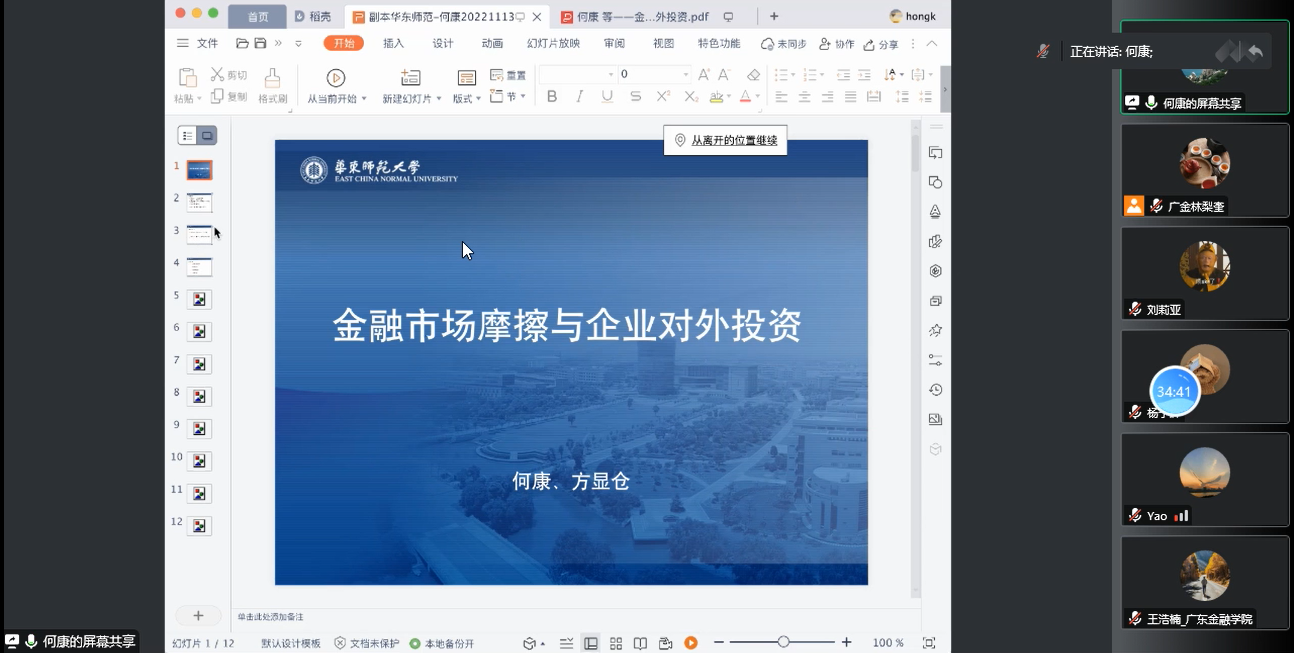Click the orange play slideshow button
Screen dimensions: 1294x653
[x=691, y=643]
